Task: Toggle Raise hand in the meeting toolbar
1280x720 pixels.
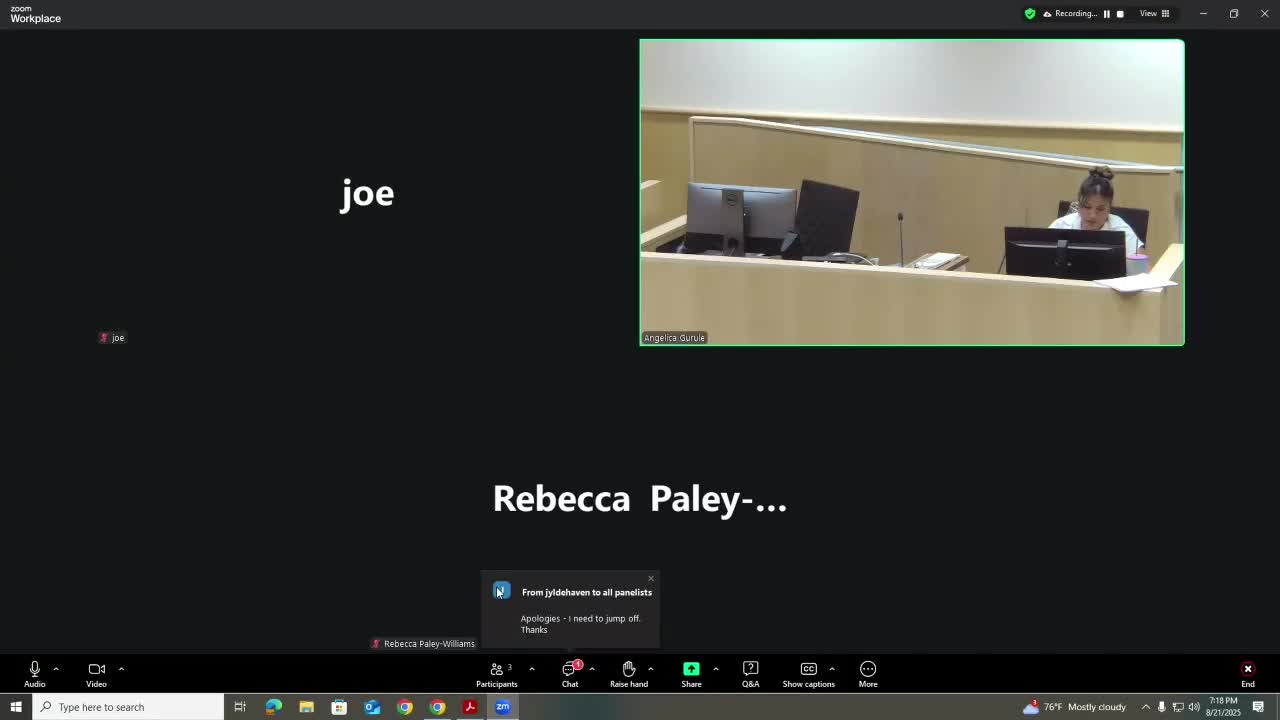Action: pyautogui.click(x=629, y=674)
